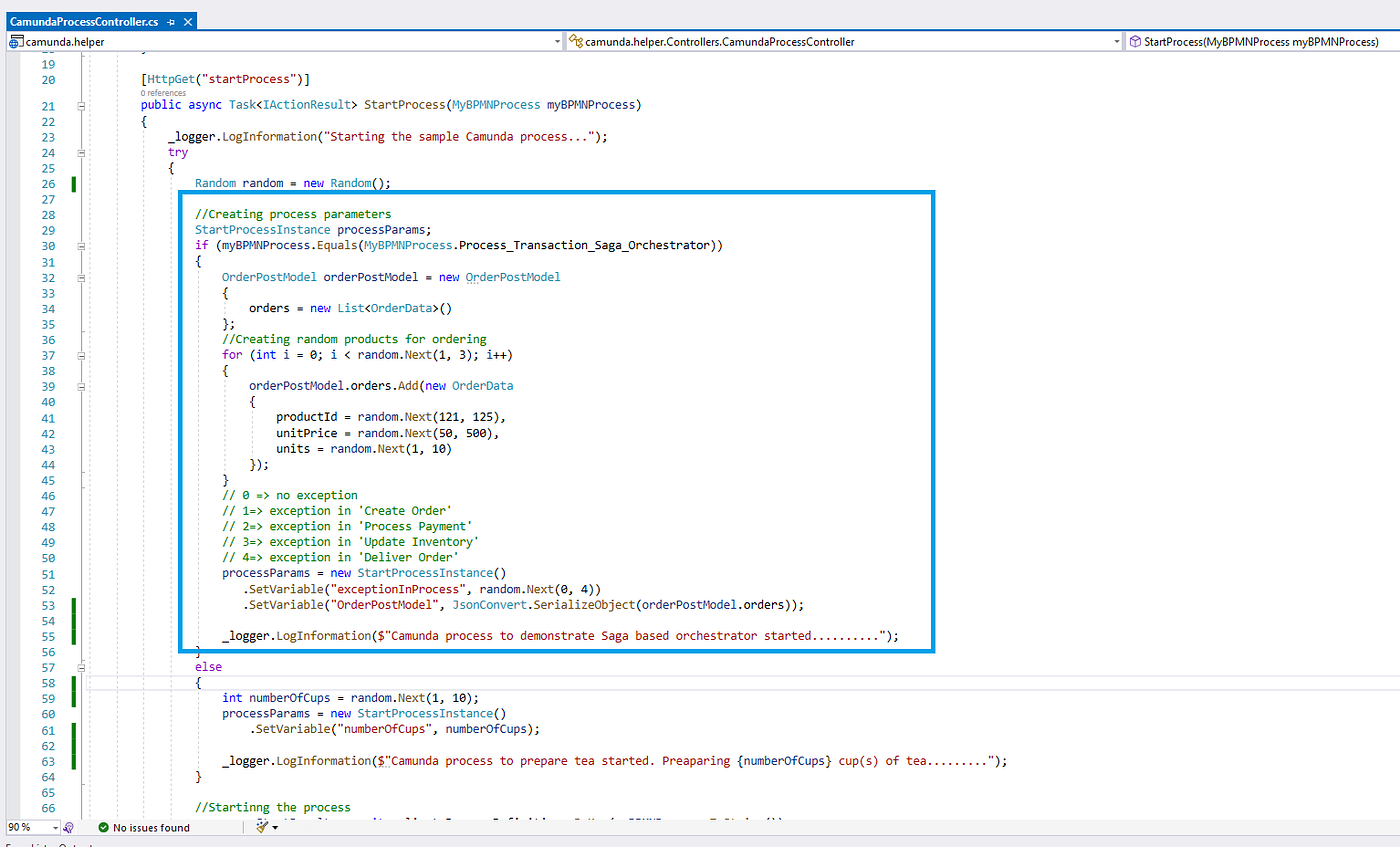Select the CamundaProcessController.cs document tab

coord(101,21)
